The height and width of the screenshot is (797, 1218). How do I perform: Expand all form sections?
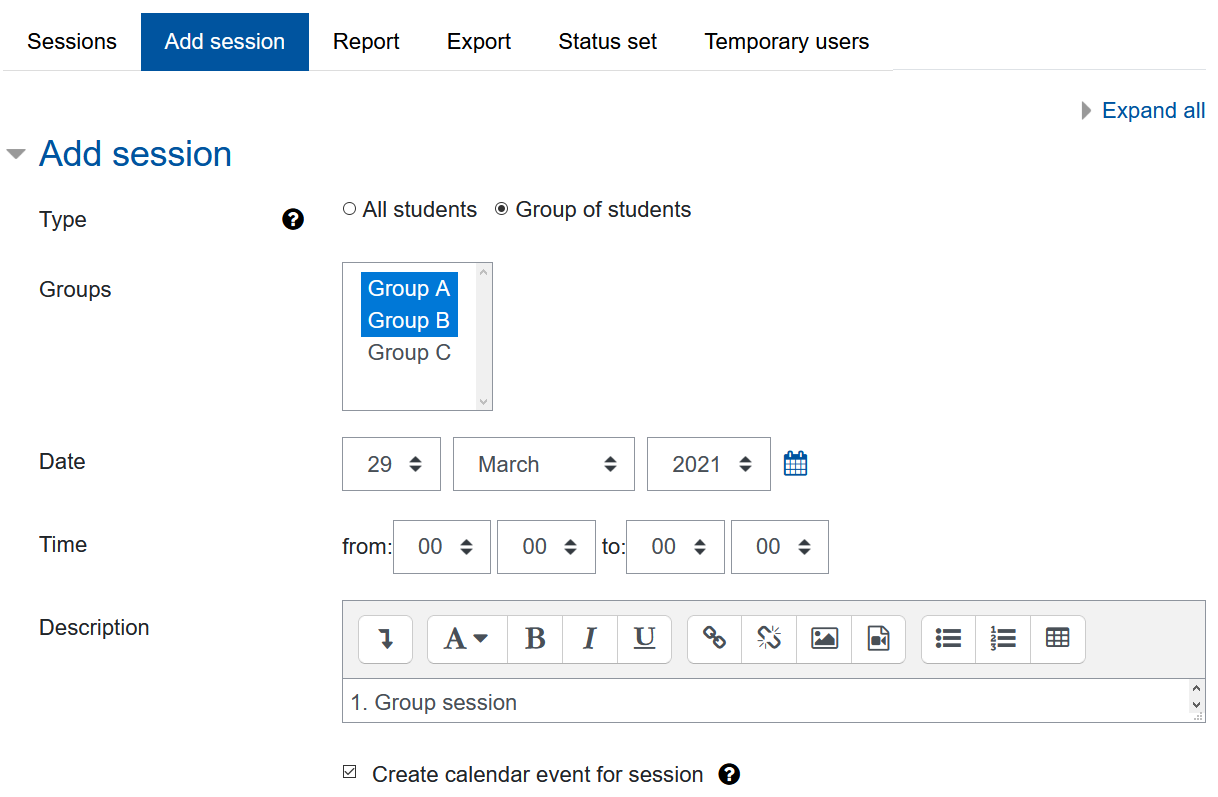[1153, 110]
